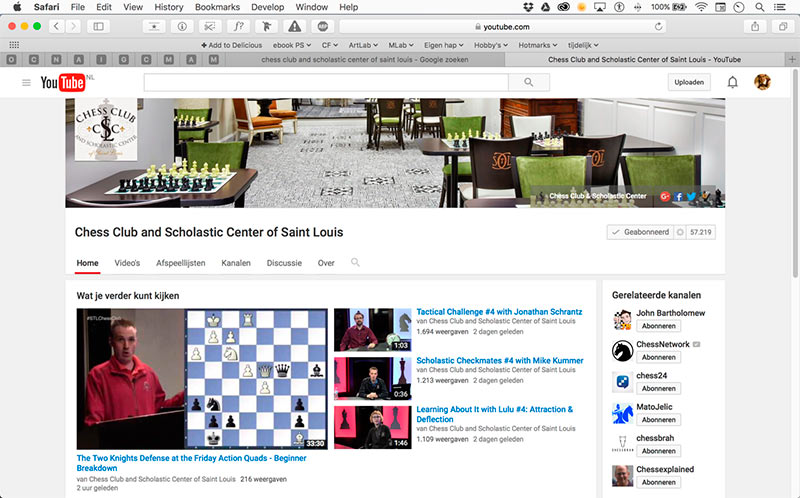This screenshot has width=800, height=498.
Task: Open the Bookmarks menu
Action: [217, 7]
